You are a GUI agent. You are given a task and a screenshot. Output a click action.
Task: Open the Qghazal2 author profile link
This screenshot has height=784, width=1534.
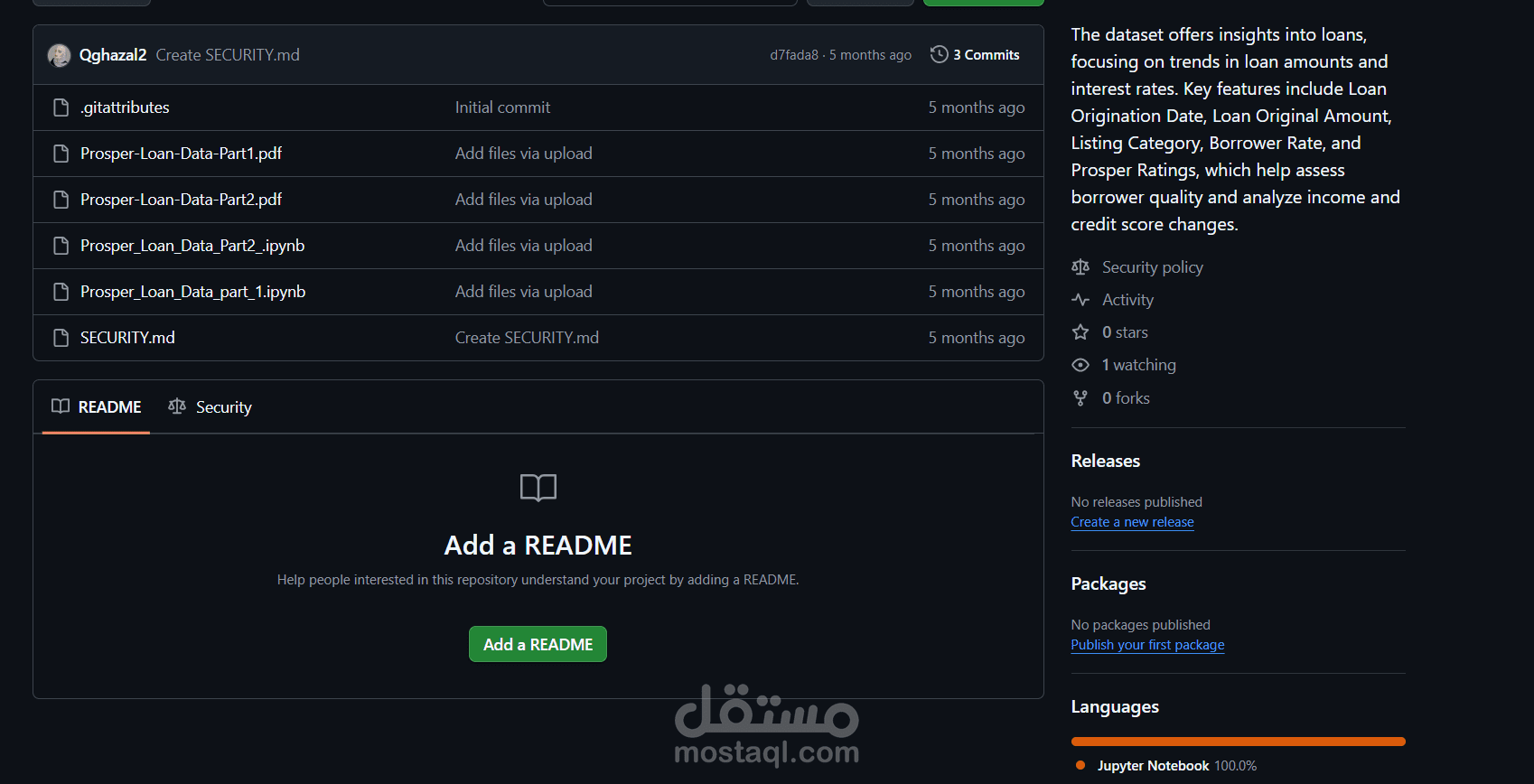(113, 55)
